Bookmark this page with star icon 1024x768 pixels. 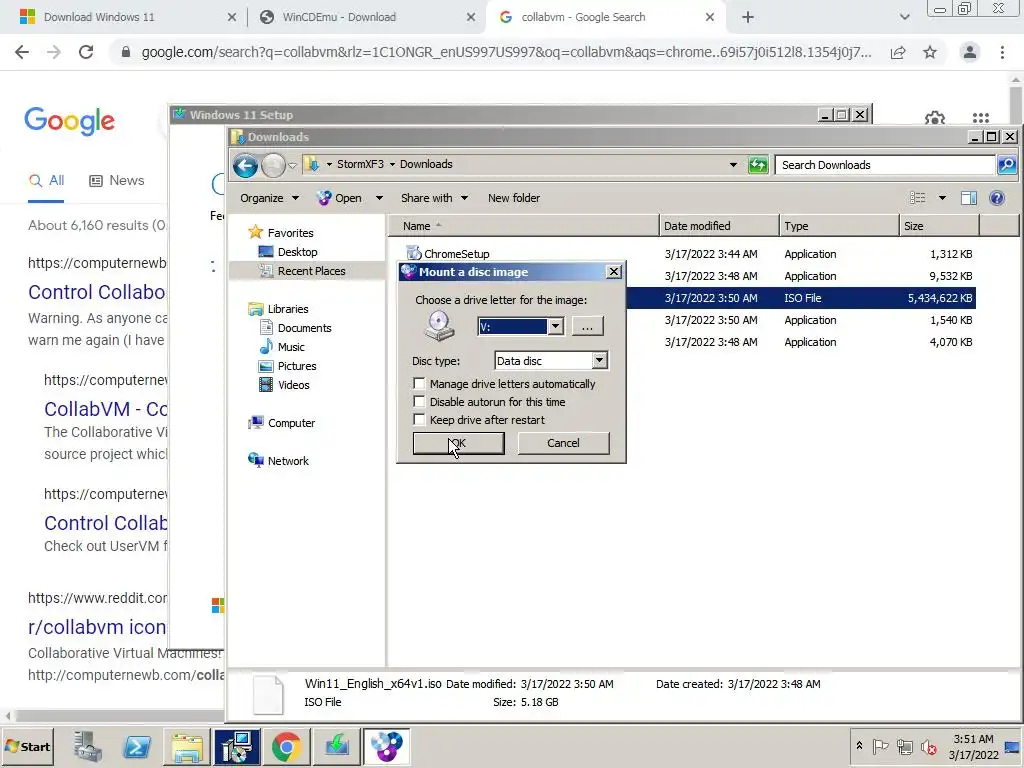(x=930, y=52)
